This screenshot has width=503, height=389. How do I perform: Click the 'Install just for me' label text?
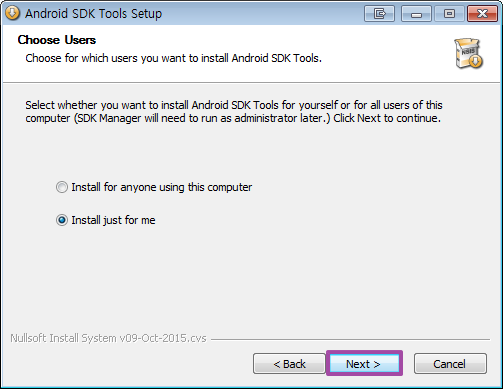pos(113,220)
